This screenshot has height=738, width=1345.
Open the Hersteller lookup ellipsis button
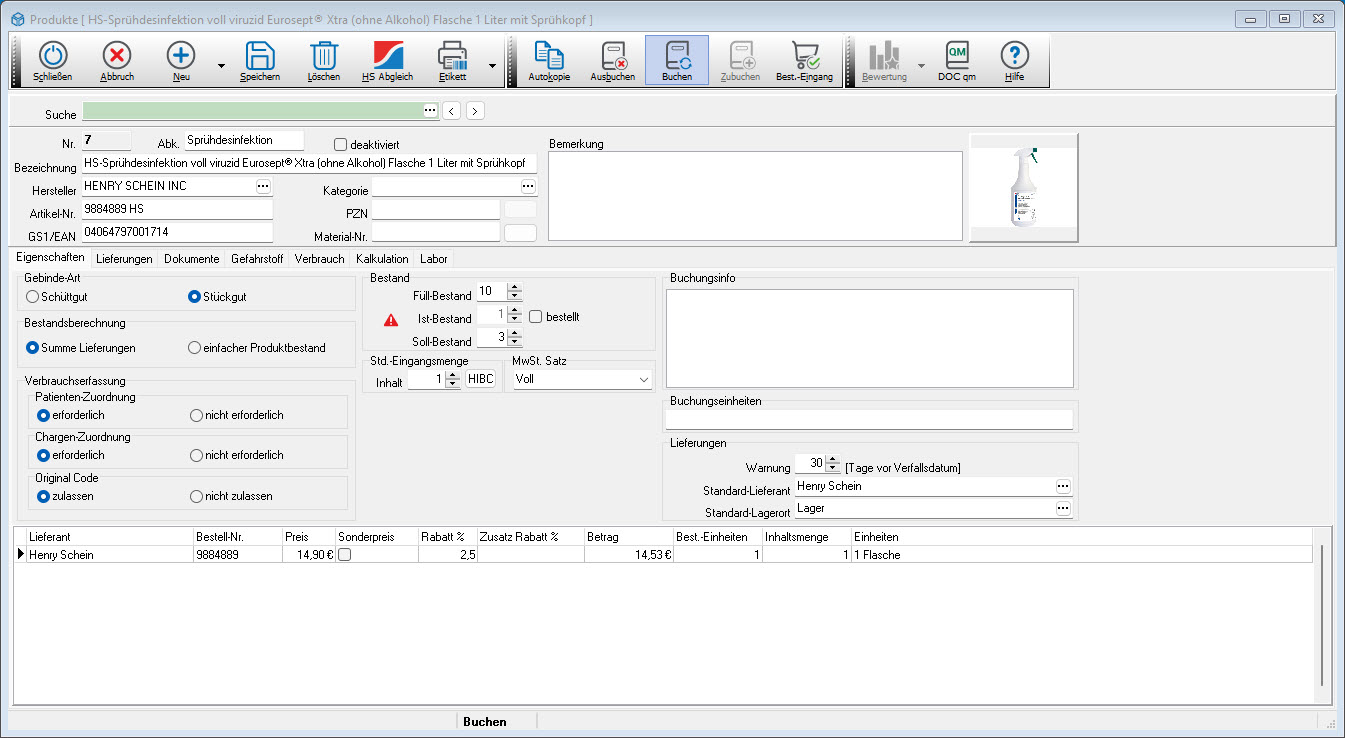[263, 186]
